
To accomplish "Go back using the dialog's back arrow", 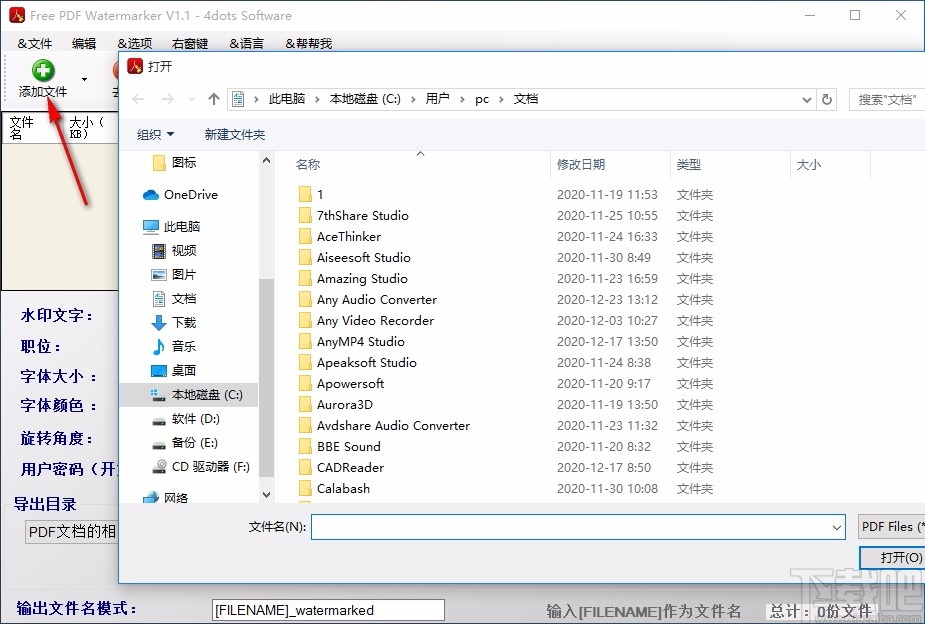I will (x=138, y=99).
